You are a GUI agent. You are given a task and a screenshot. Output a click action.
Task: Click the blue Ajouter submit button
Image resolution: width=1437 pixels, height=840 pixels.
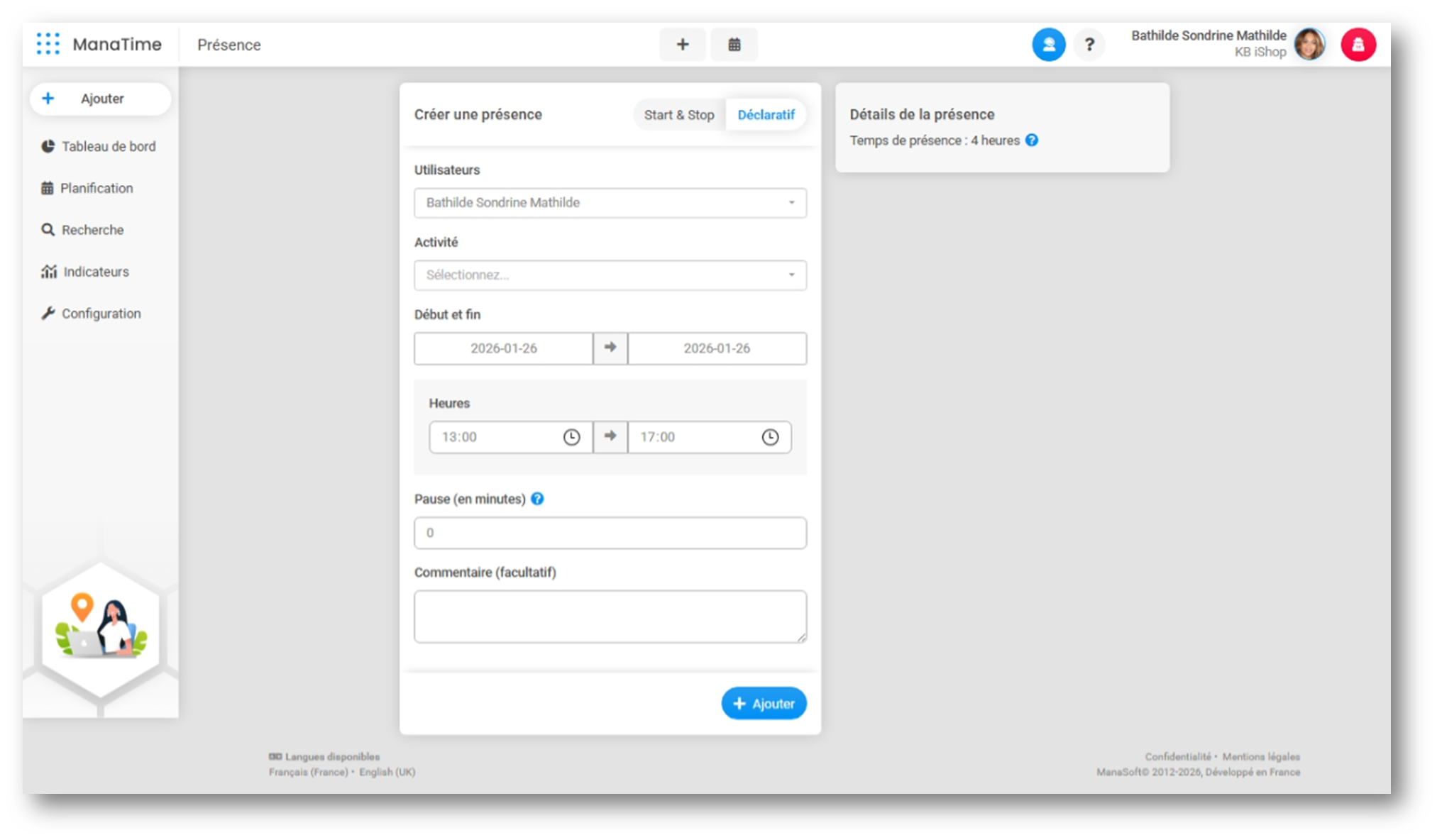[764, 703]
